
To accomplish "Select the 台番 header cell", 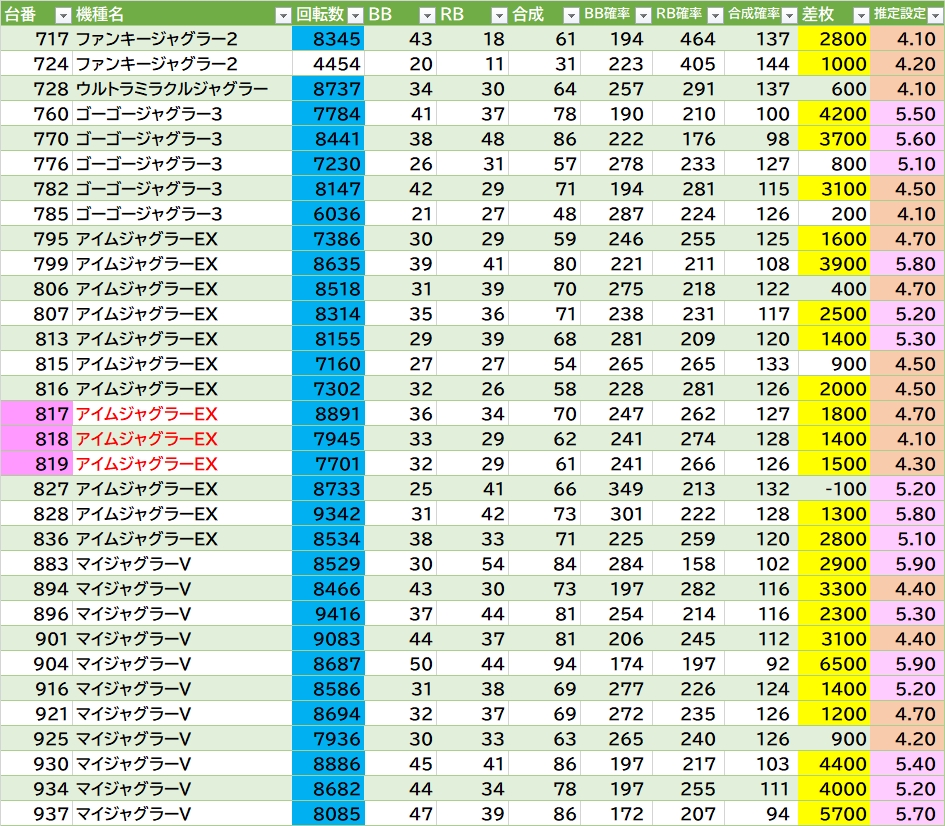I will [x=36, y=14].
